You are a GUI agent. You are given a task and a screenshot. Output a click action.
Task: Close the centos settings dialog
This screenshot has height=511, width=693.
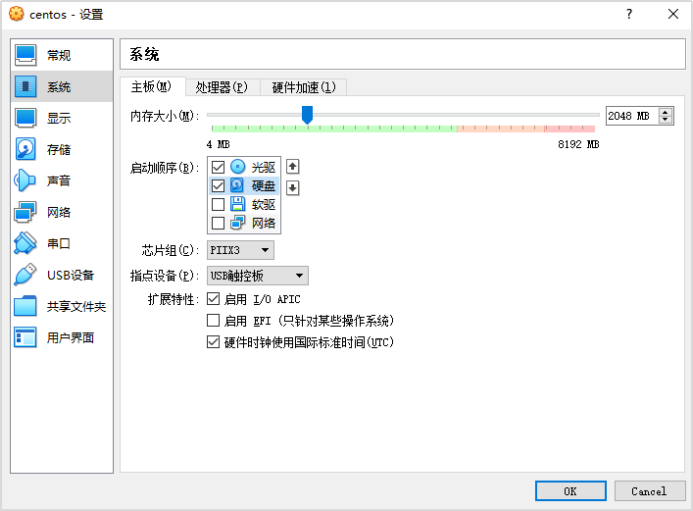coord(673,14)
